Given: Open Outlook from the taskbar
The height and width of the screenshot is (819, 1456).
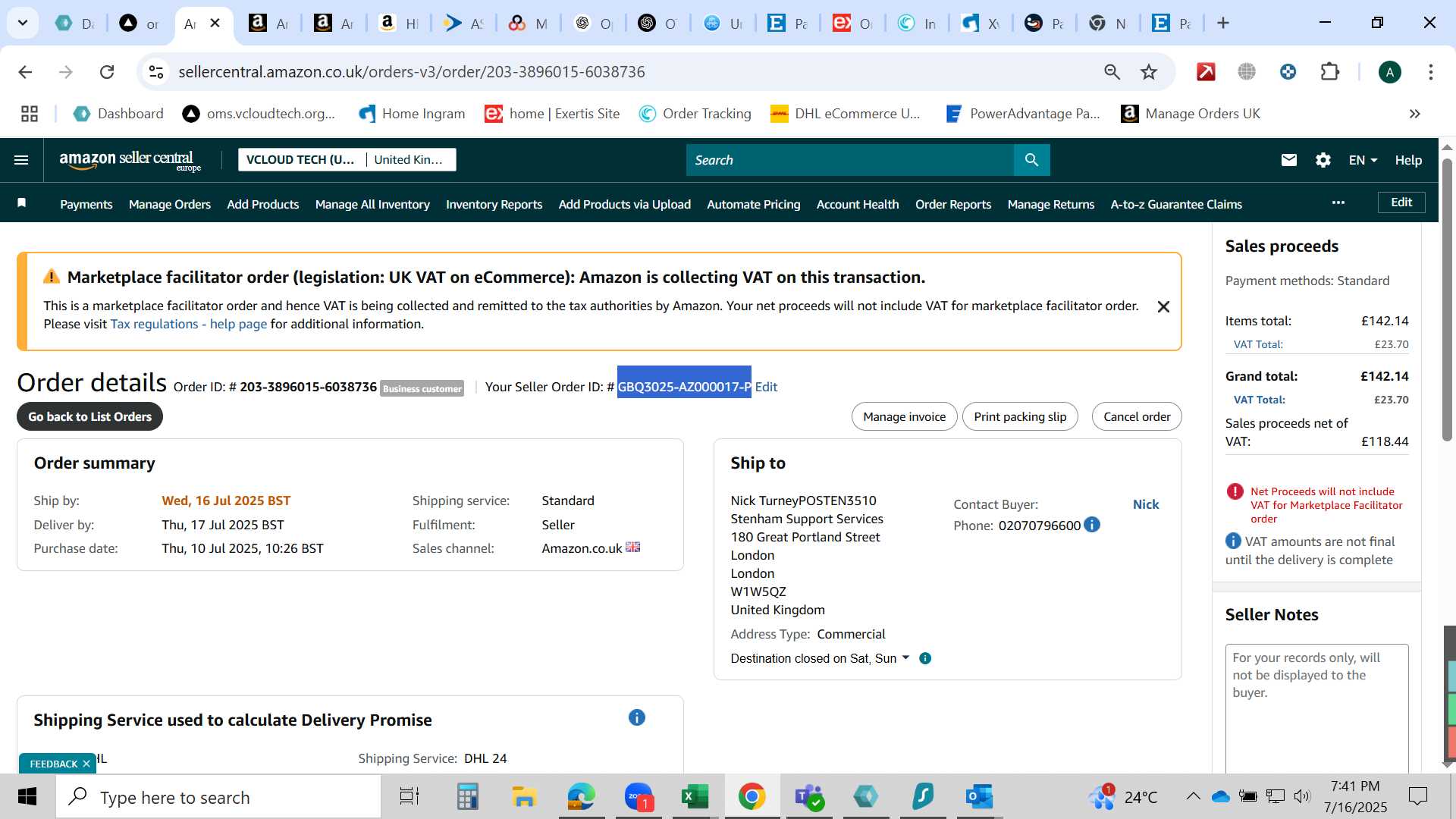Looking at the screenshot, I should point(979,796).
